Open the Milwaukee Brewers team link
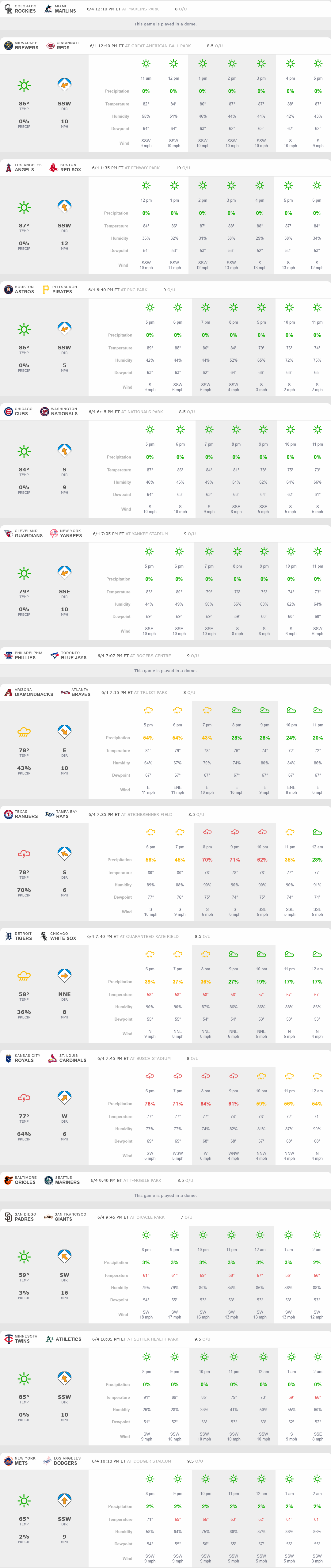Image resolution: width=331 pixels, height=1568 pixels. 21,46
